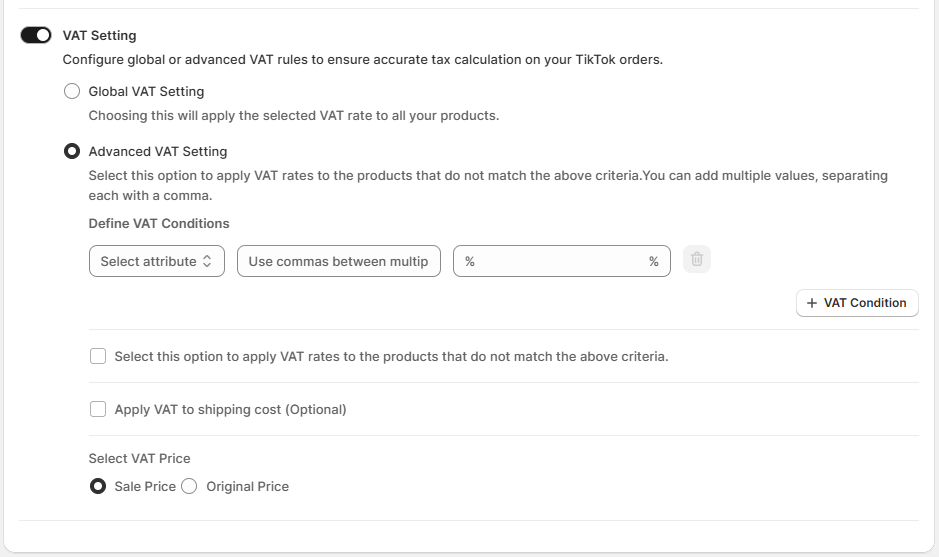Pick the Sale Price radio option

(98, 486)
